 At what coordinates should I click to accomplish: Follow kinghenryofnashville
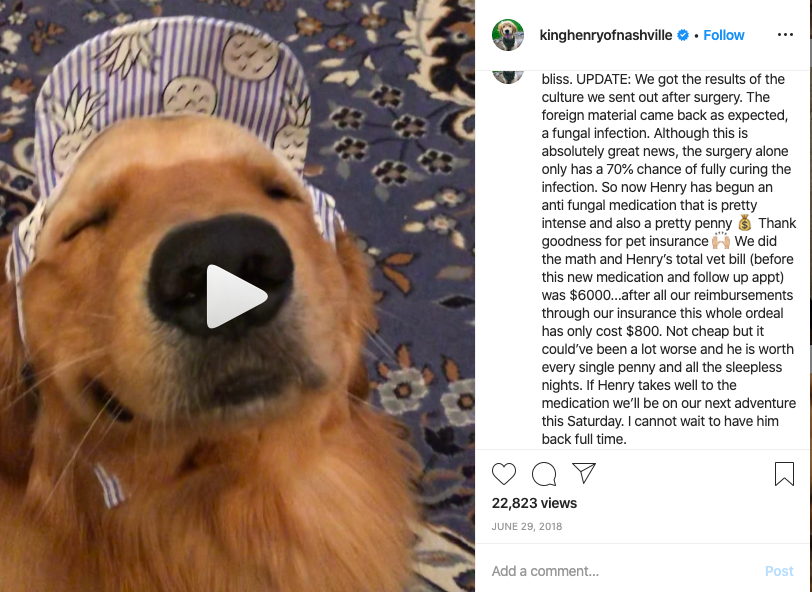(x=723, y=35)
